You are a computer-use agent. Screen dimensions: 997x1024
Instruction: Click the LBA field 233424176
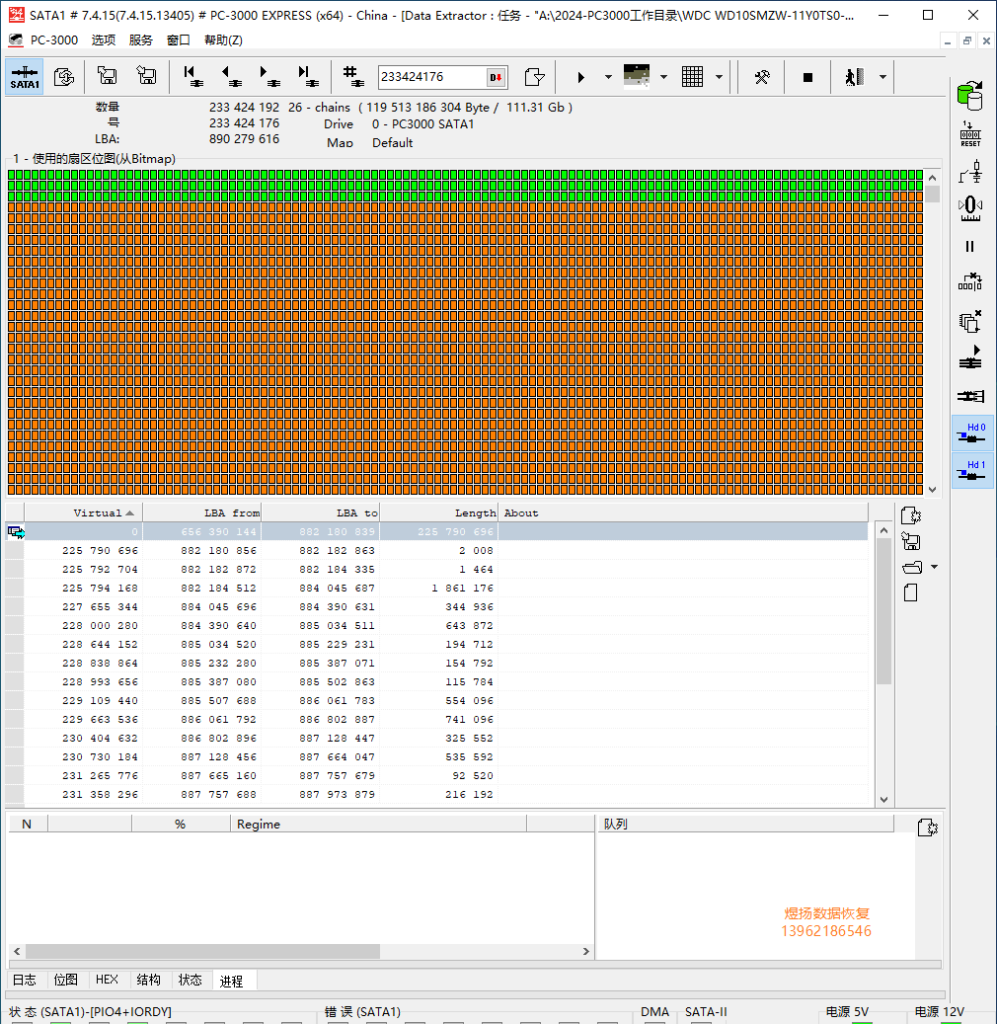click(431, 77)
